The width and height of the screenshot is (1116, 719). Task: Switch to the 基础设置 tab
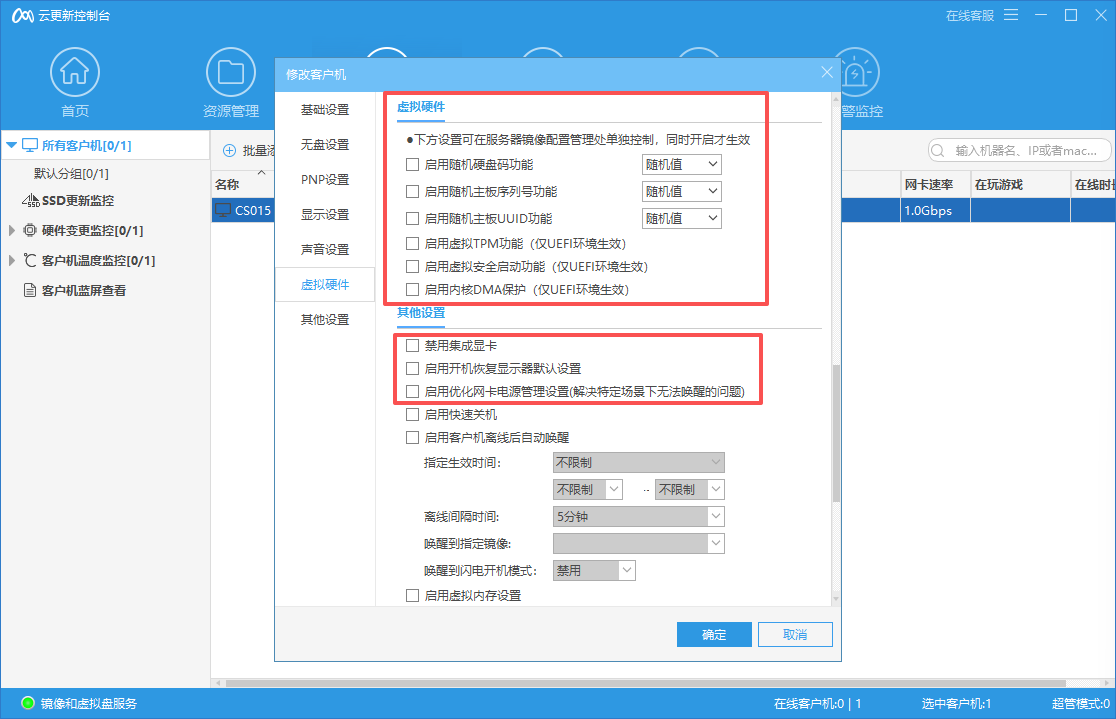point(325,109)
